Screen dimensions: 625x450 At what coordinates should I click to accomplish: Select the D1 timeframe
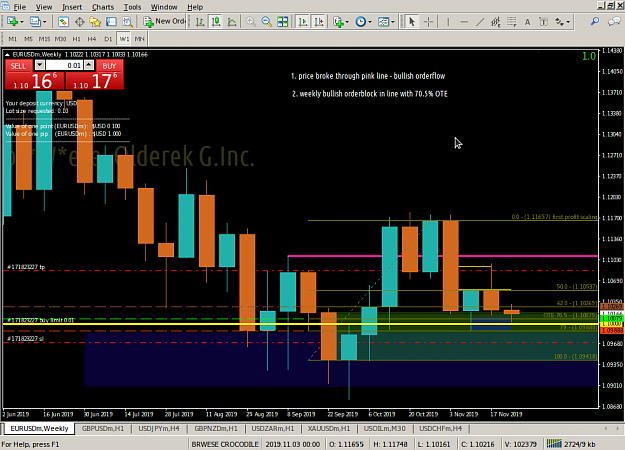[108, 39]
